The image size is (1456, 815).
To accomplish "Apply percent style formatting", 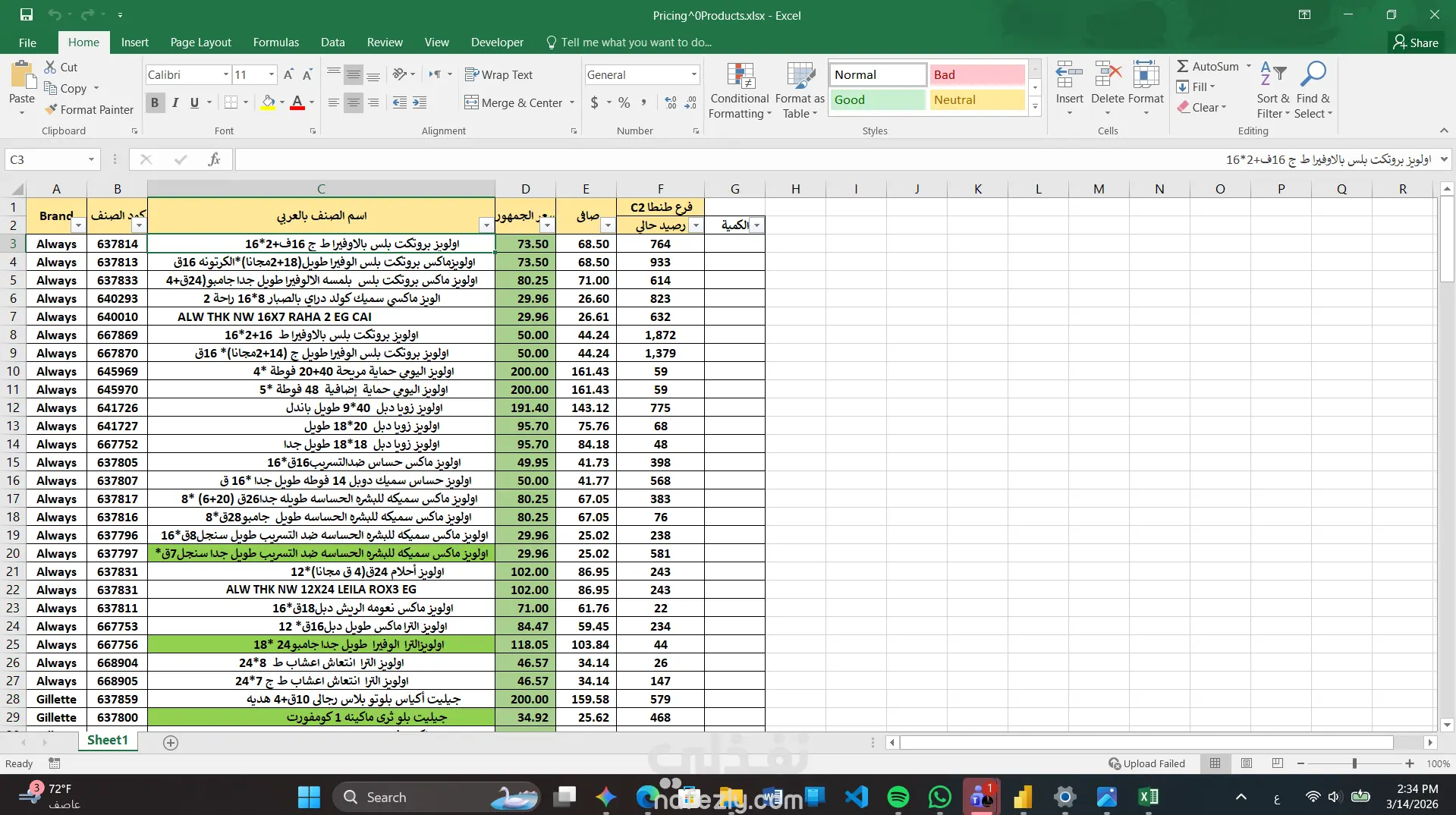I will pos(624,102).
